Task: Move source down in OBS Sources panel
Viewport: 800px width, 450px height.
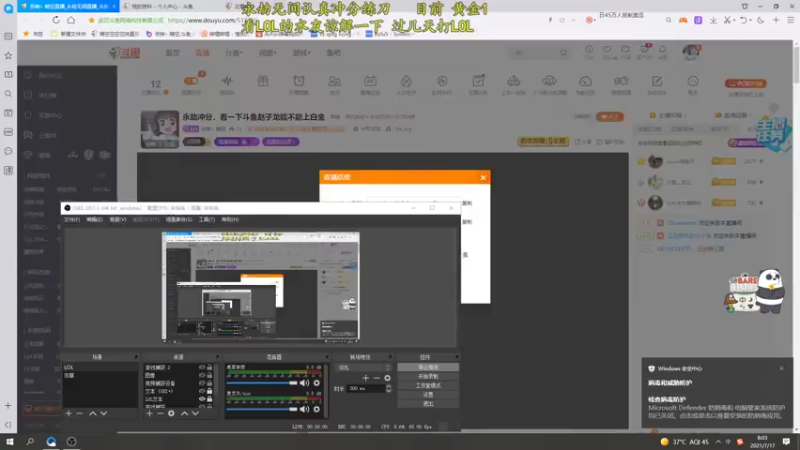Action: click(x=195, y=413)
